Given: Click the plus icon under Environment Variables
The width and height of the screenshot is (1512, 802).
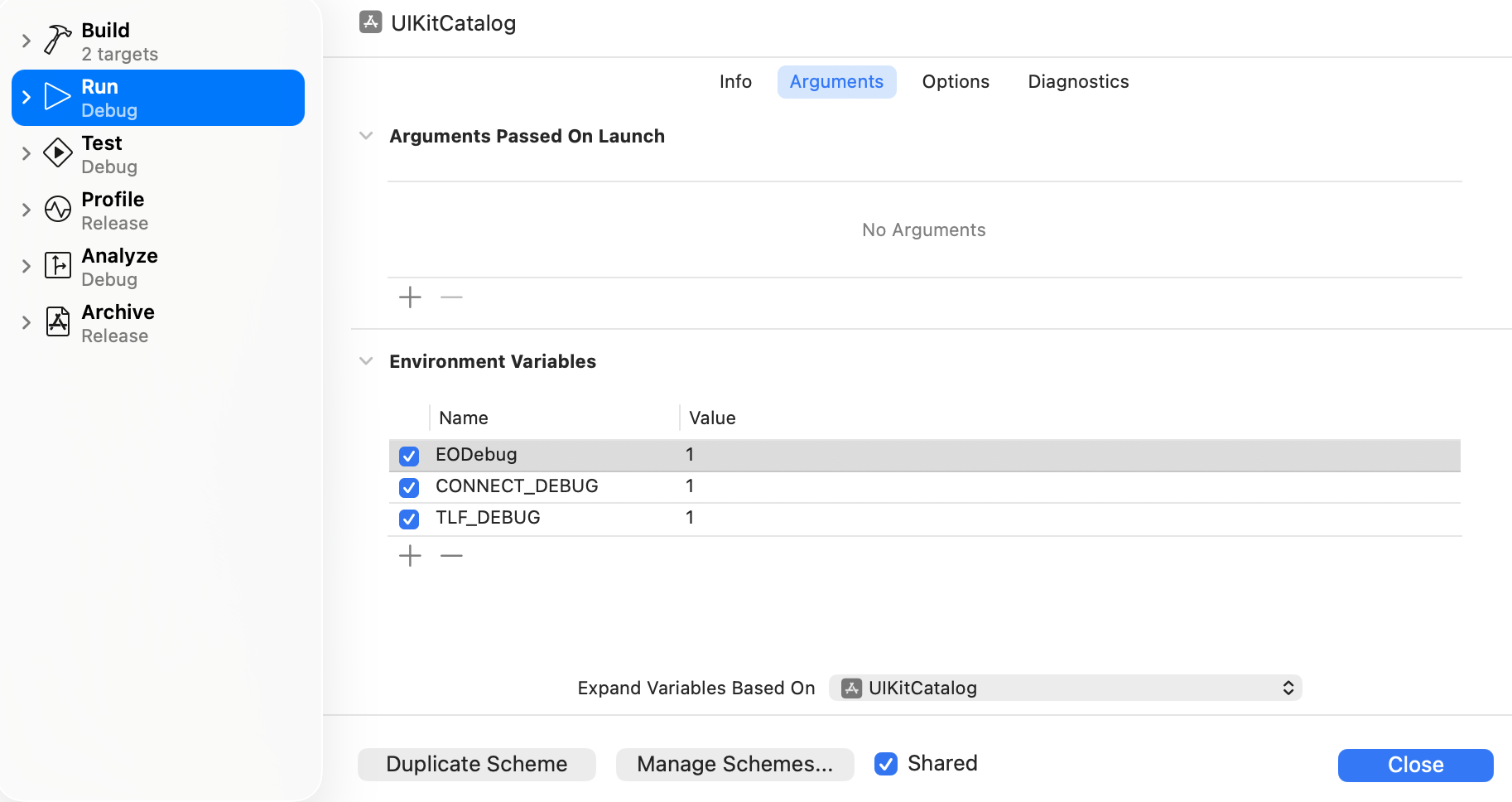Looking at the screenshot, I should 409,555.
